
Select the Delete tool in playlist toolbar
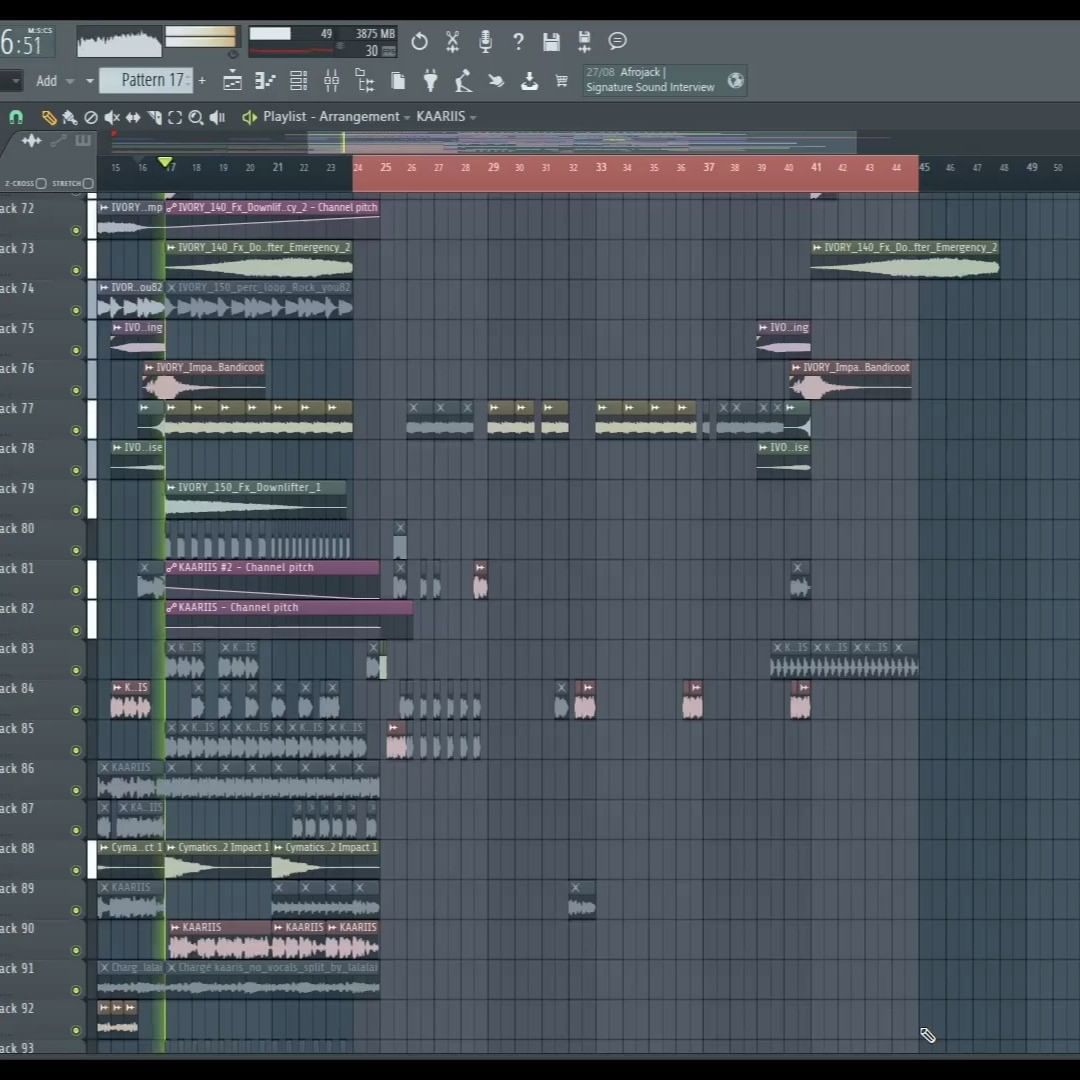91,117
